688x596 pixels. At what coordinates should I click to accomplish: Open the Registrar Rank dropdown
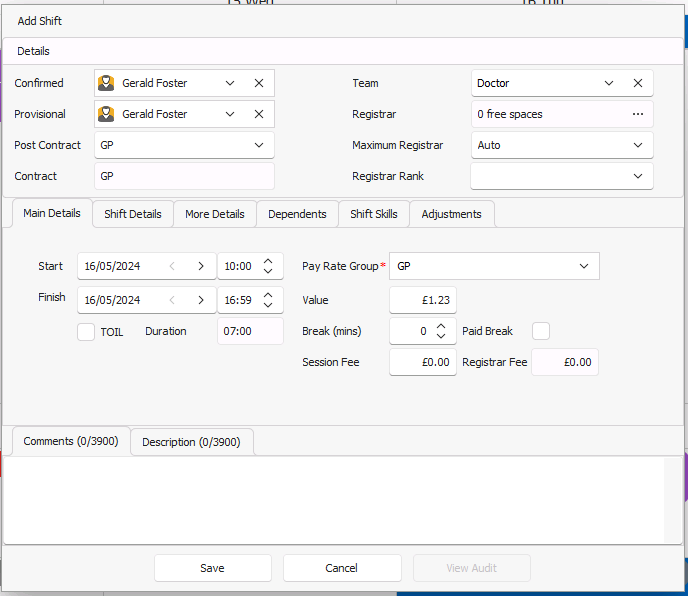point(638,176)
